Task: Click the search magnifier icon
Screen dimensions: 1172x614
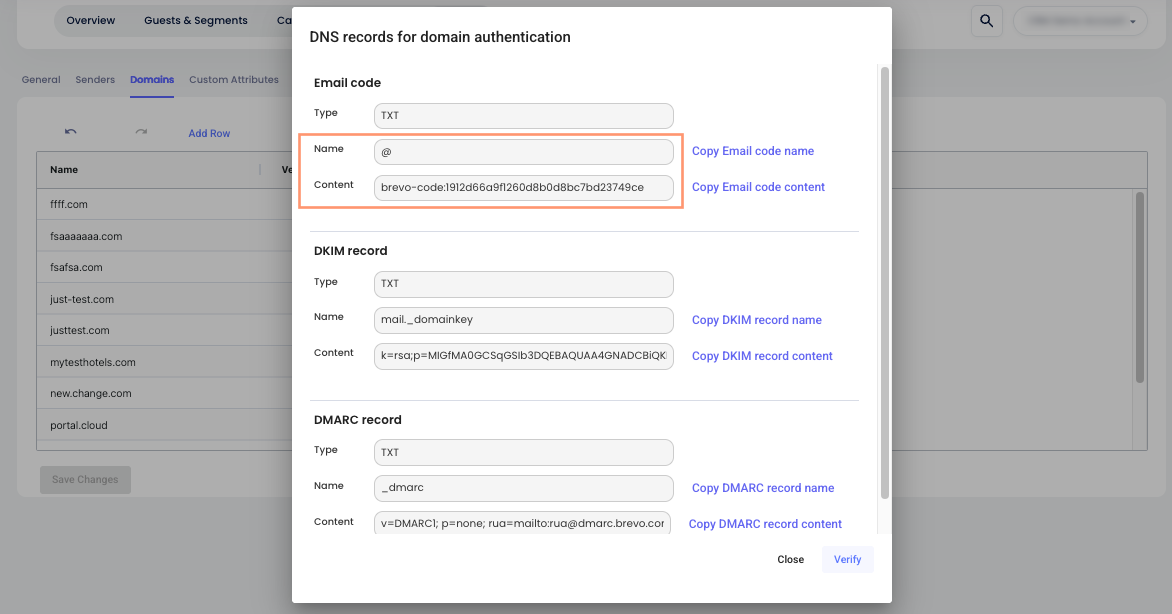Action: [x=986, y=21]
